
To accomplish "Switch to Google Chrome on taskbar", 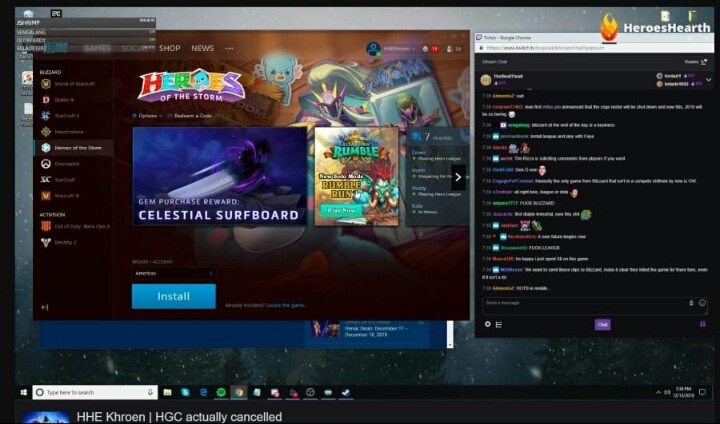I will point(239,392).
